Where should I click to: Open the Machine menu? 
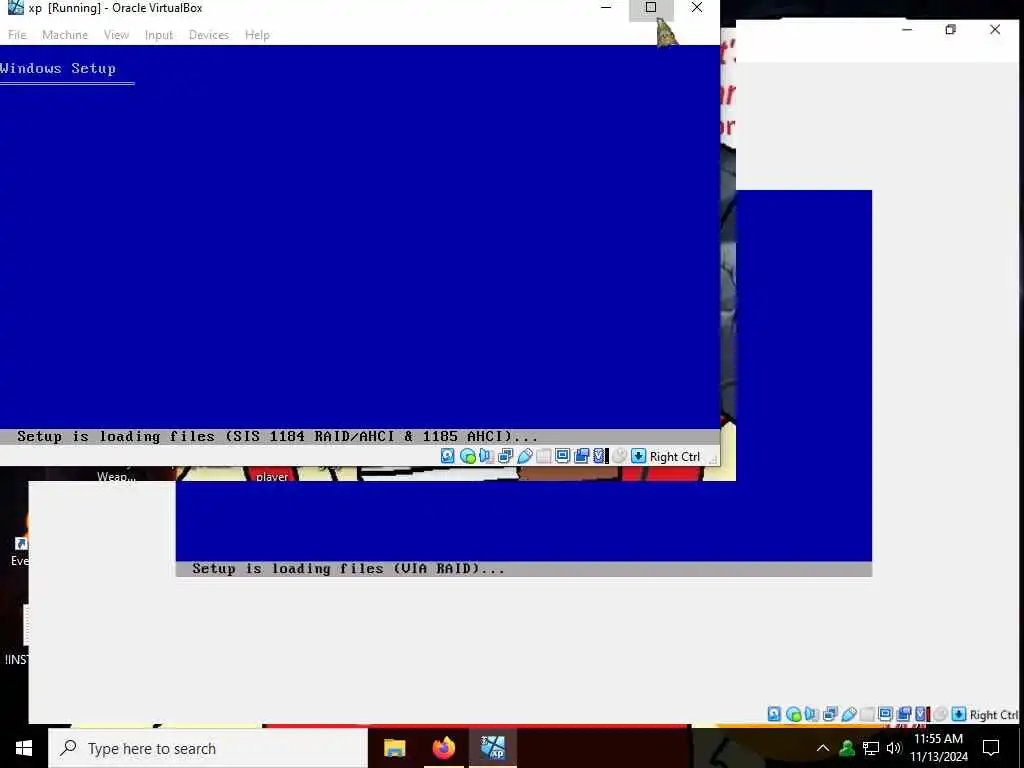coord(65,35)
